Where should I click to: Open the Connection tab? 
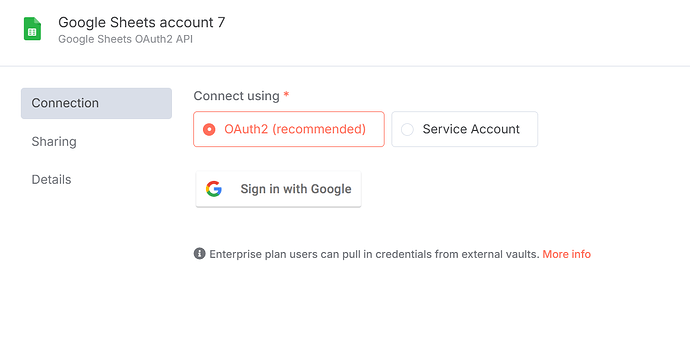[96, 103]
